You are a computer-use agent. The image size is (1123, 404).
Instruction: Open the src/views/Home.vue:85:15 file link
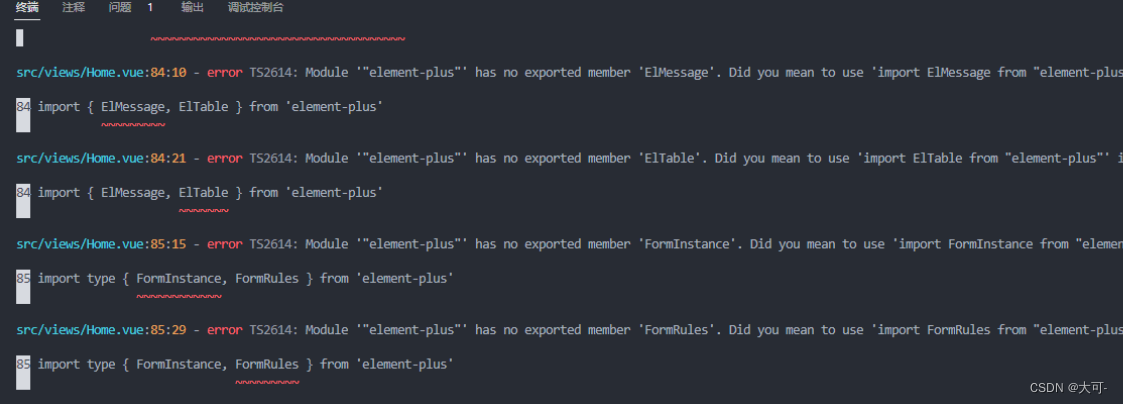tap(101, 244)
